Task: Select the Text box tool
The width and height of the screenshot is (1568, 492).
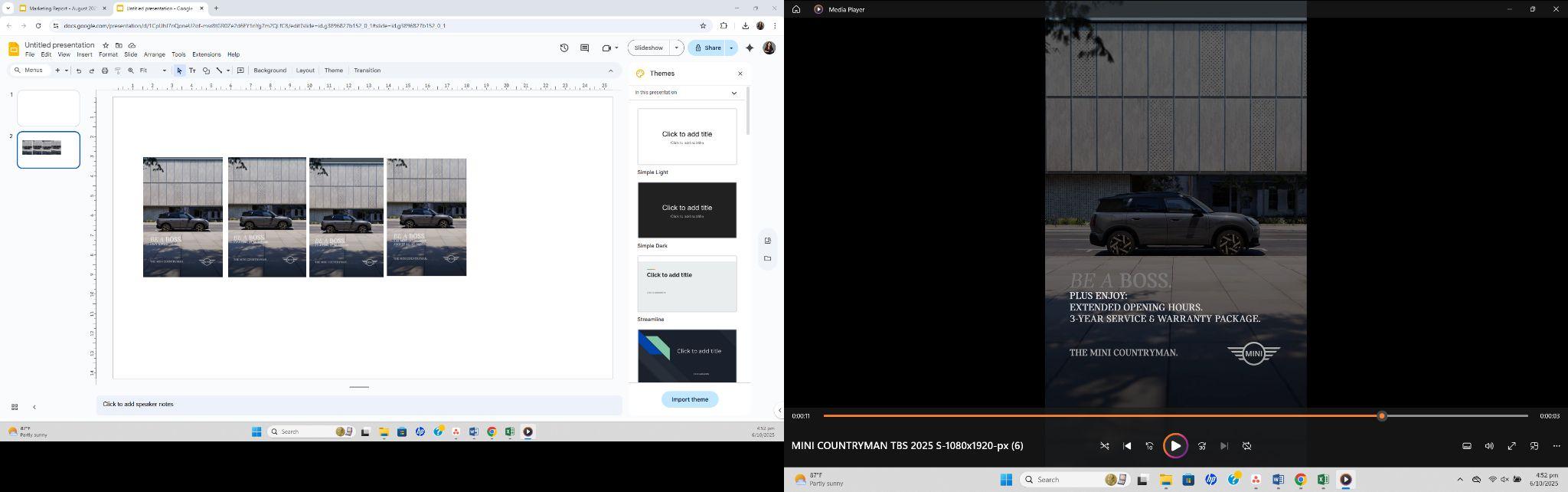Action: [x=193, y=71]
